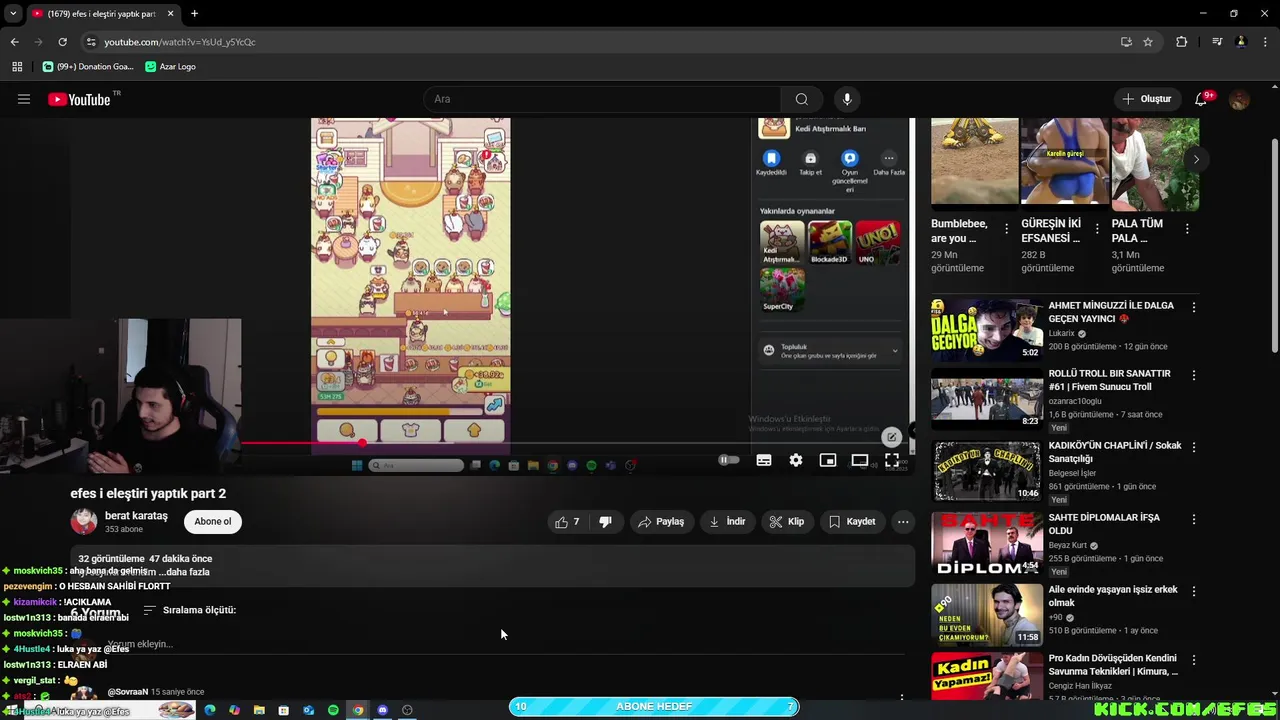Open the Azar Logo bookmark
The width and height of the screenshot is (1280, 720).
tap(170, 66)
